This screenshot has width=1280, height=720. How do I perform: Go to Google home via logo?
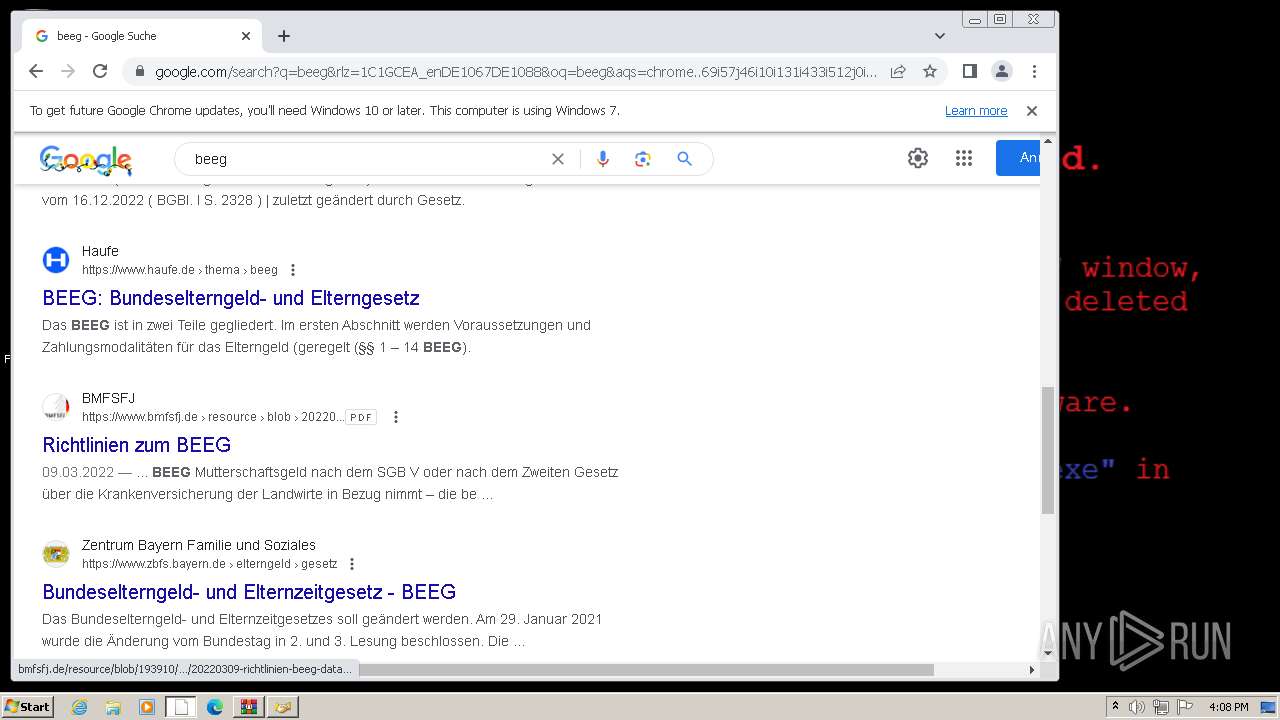[86, 160]
